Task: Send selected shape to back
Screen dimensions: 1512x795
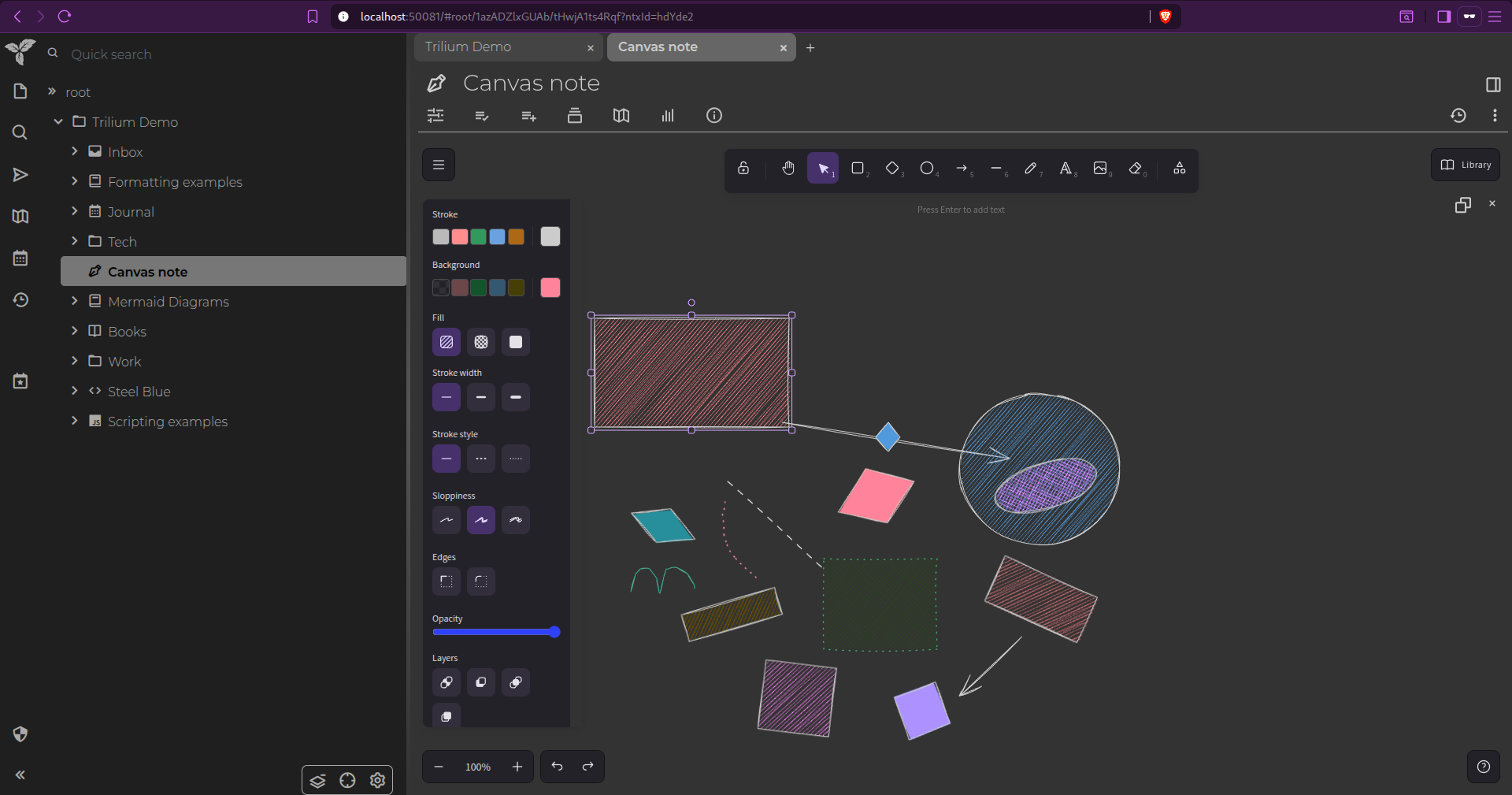Action: point(447,682)
